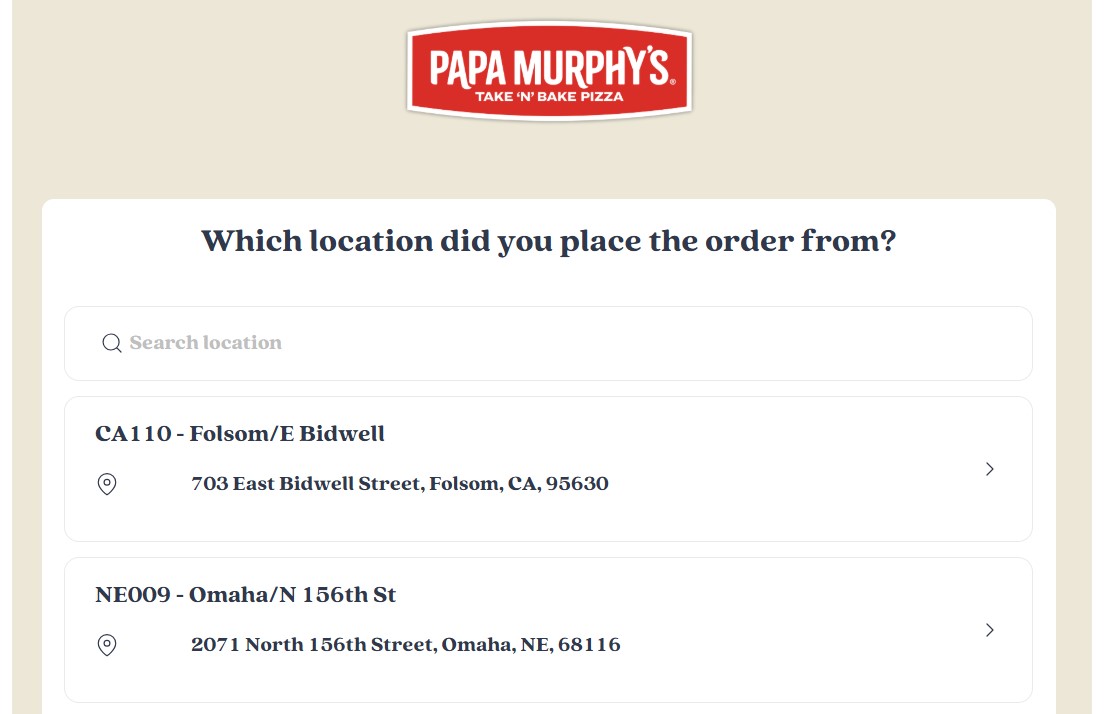Screen dimensions: 1119x714
Task: Click the map pin beside the Folsom address
Action: pyautogui.click(x=107, y=484)
